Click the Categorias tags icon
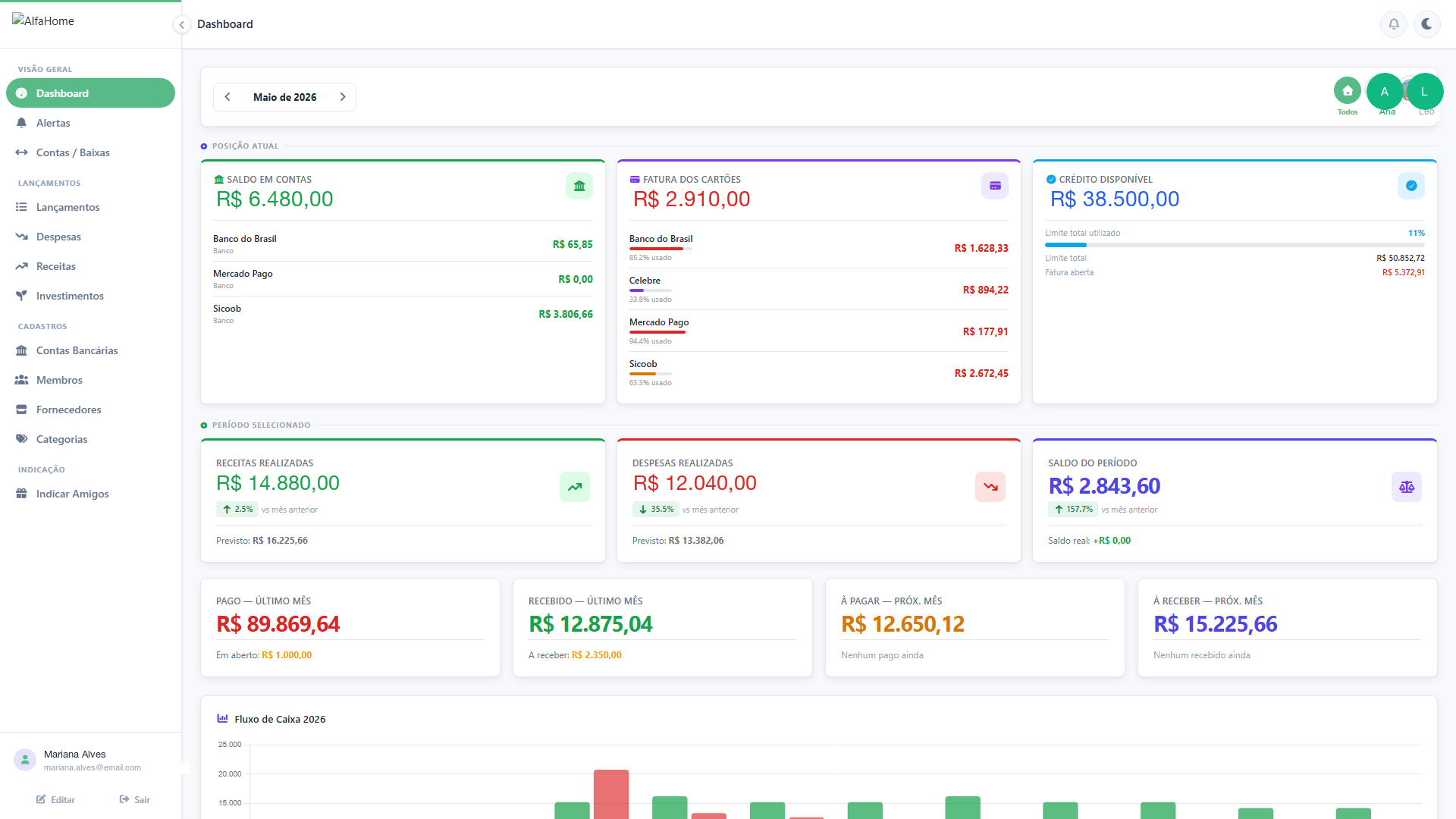The height and width of the screenshot is (819, 1456). pyautogui.click(x=21, y=439)
